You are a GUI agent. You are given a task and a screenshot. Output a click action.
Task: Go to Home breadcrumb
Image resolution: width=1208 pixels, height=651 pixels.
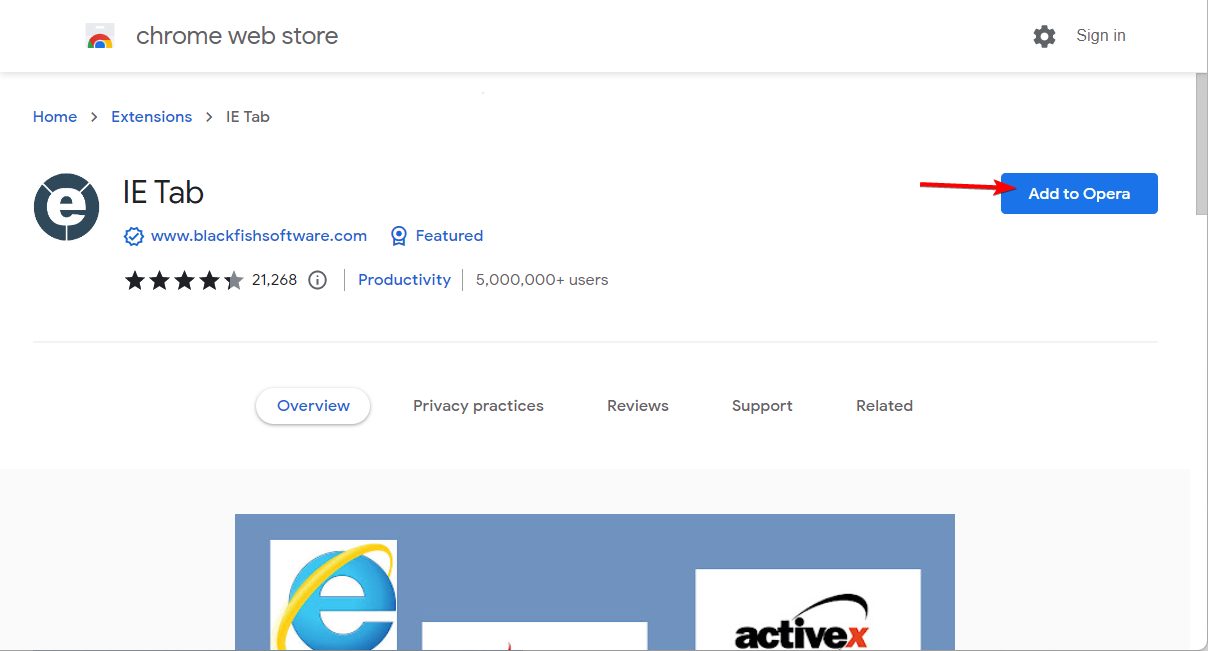coord(55,117)
